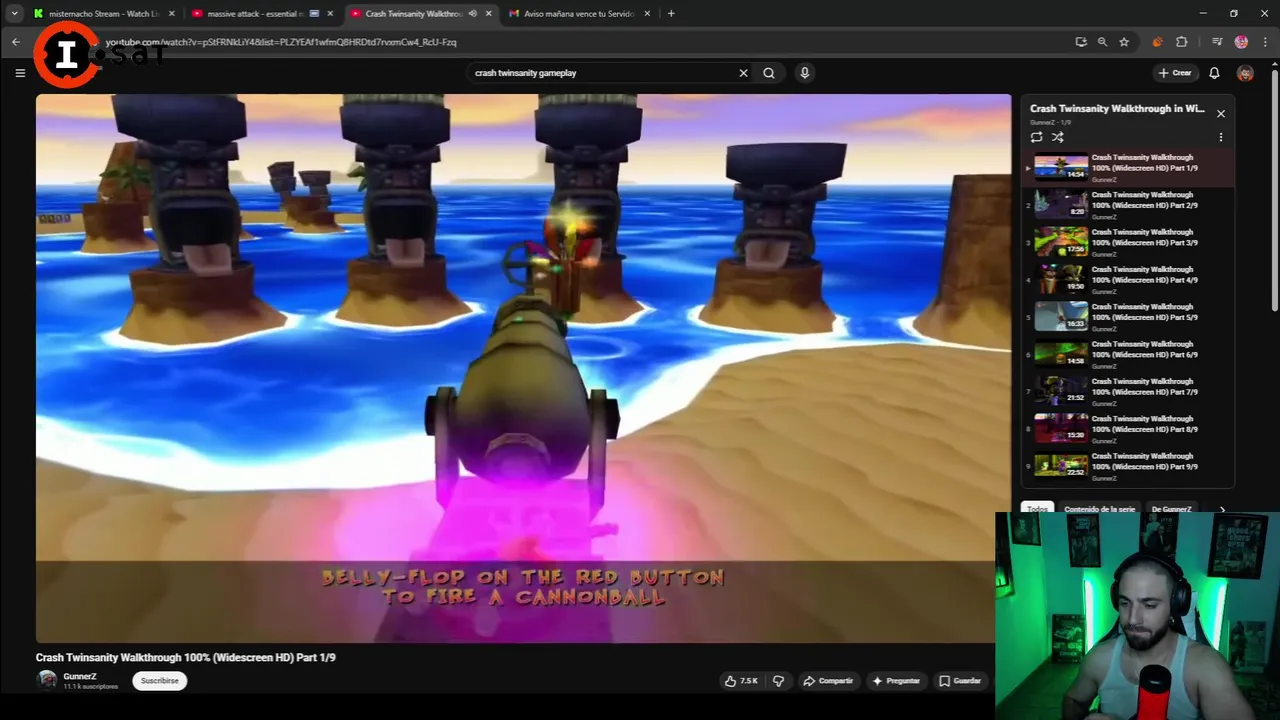The image size is (1280, 720).
Task: Play Part 6/9 from the playlist
Action: pos(1128,354)
